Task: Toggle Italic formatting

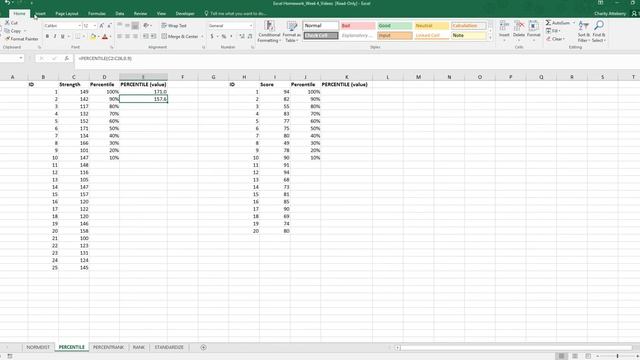Action: pyautogui.click(x=55, y=37)
